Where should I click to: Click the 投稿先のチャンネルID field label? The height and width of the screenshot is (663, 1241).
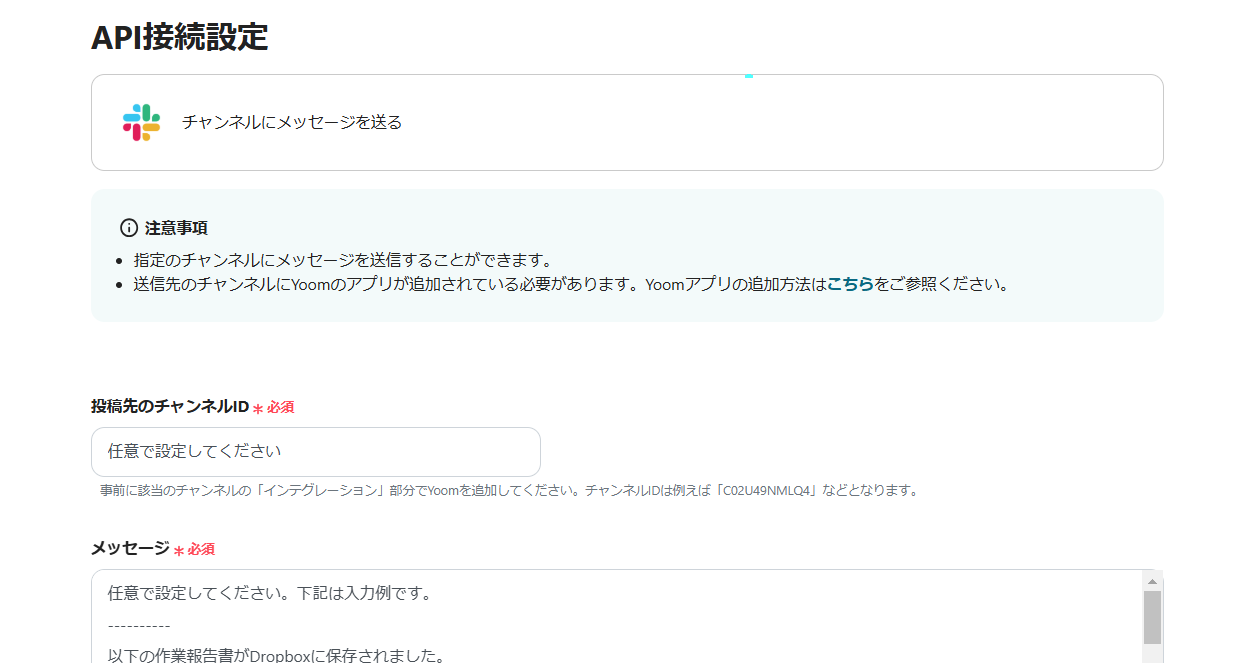170,406
